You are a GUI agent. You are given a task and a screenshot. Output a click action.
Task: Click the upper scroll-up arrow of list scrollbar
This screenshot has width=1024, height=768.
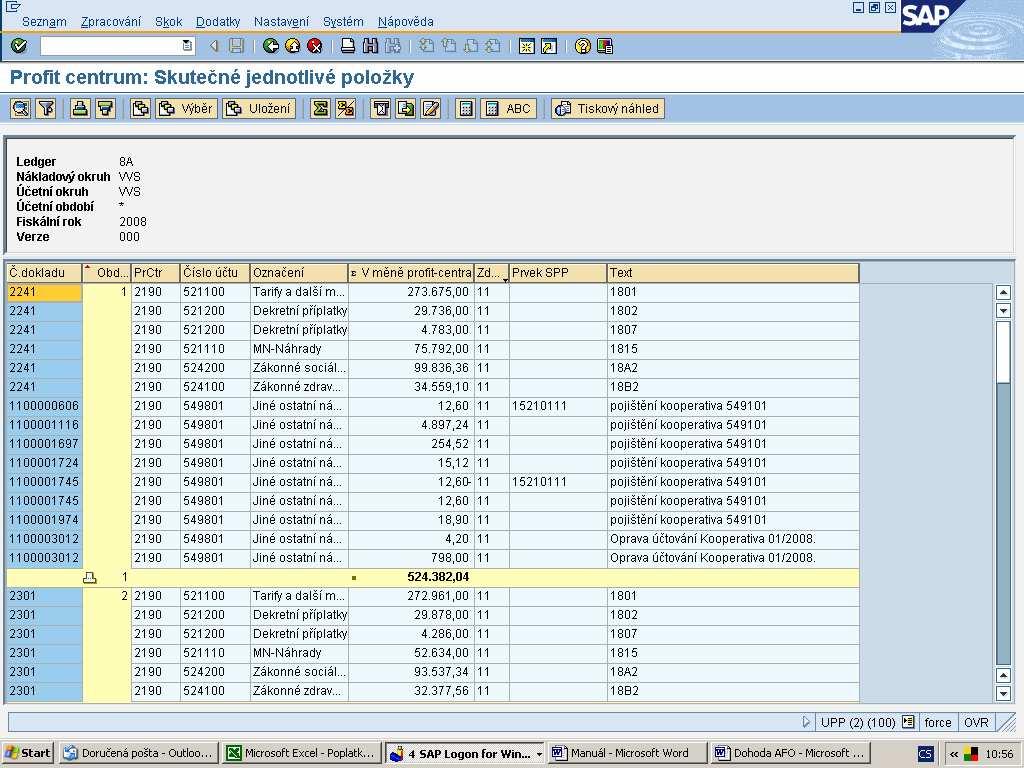click(1004, 293)
